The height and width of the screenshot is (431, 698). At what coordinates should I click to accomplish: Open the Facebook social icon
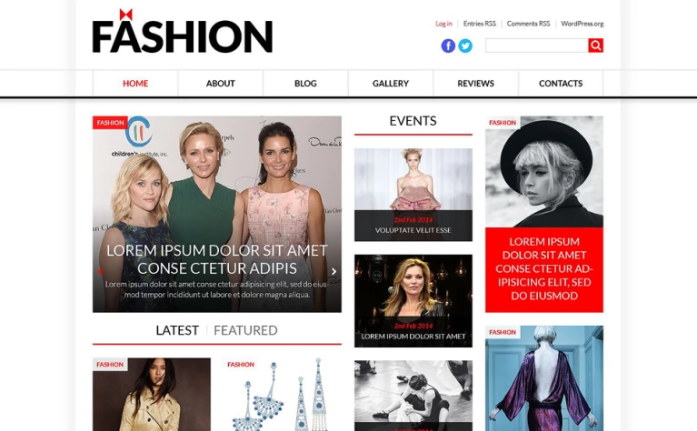(448, 46)
